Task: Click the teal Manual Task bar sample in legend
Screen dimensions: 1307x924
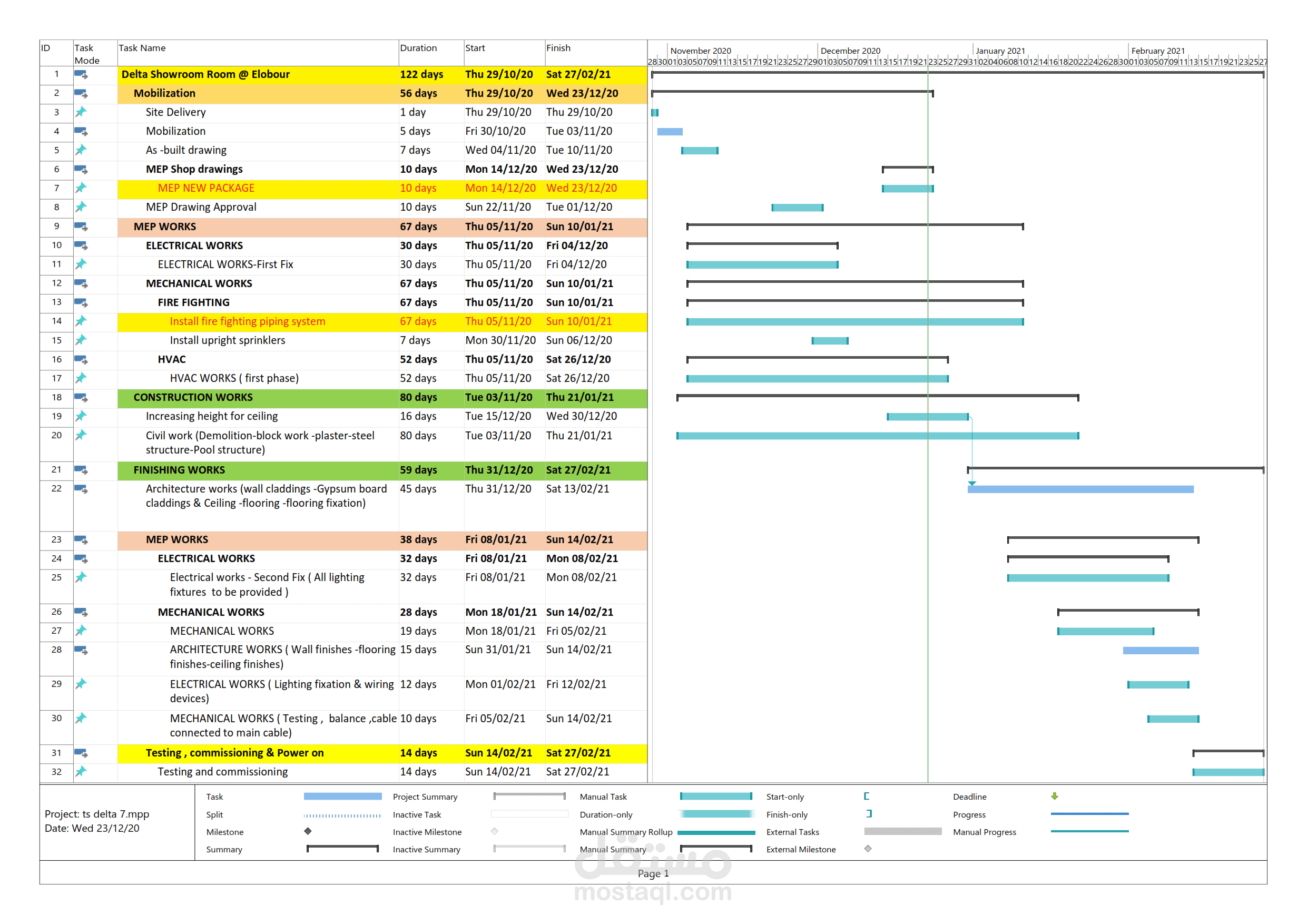Action: (x=716, y=797)
